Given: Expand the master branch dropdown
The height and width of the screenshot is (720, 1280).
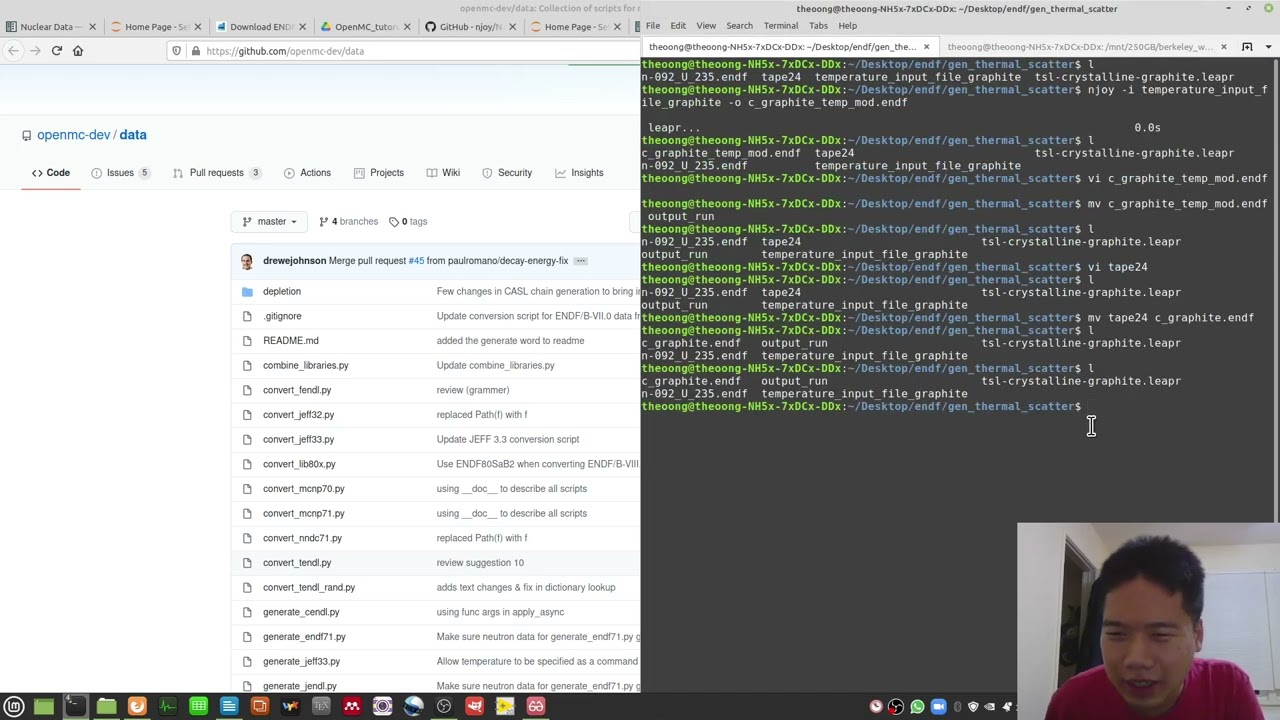Looking at the screenshot, I should tap(270, 221).
